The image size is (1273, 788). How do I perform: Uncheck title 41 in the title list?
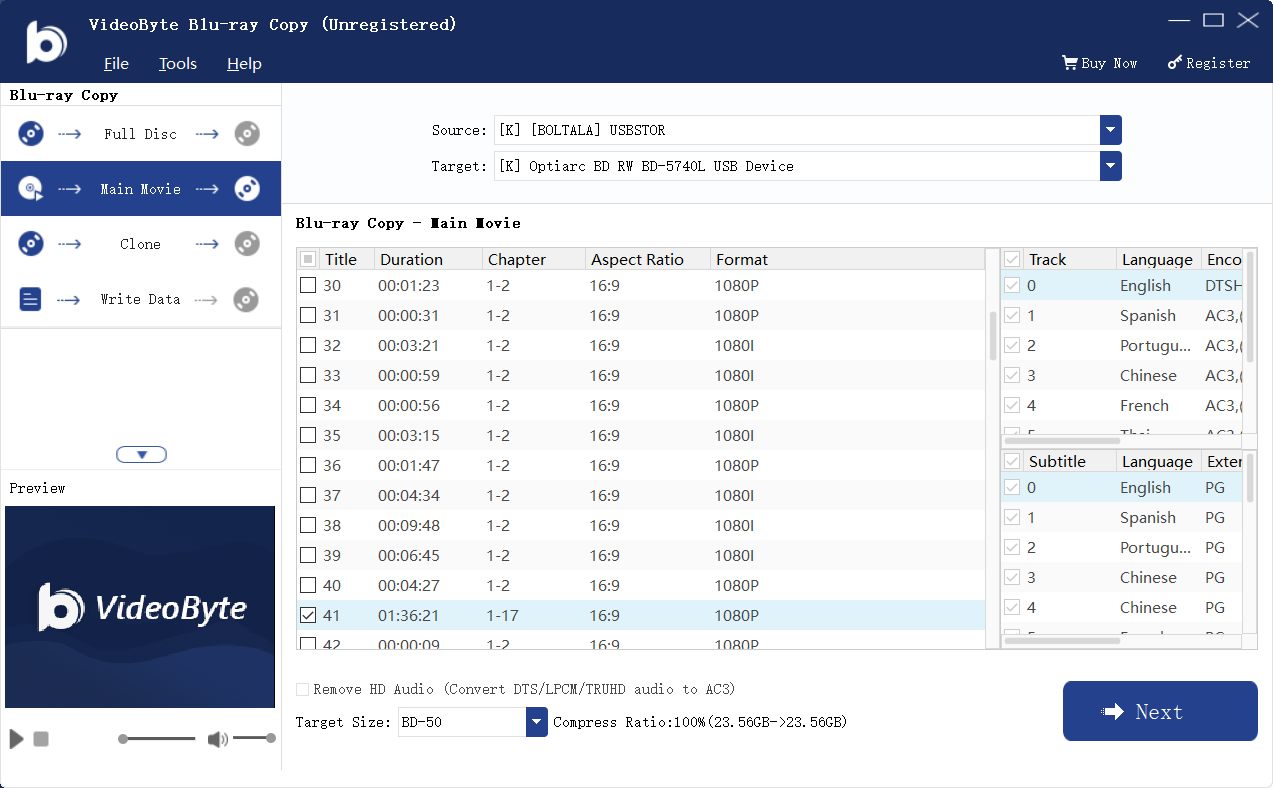pos(307,615)
